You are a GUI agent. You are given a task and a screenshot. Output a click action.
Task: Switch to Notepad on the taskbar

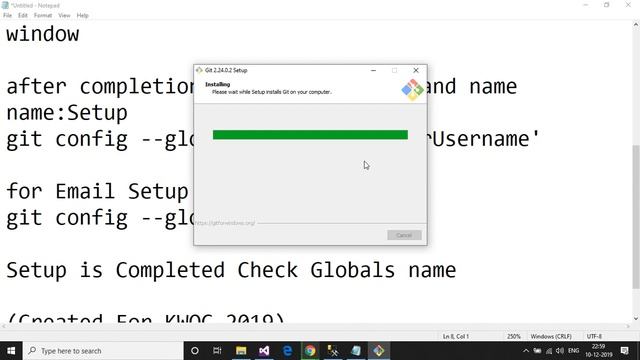(356, 351)
